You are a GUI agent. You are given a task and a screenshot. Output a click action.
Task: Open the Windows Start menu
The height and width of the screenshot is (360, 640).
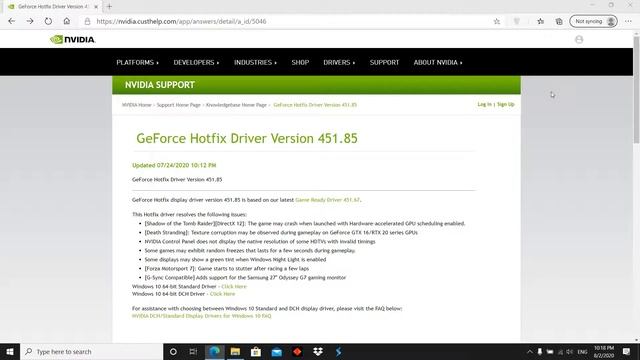[10, 351]
